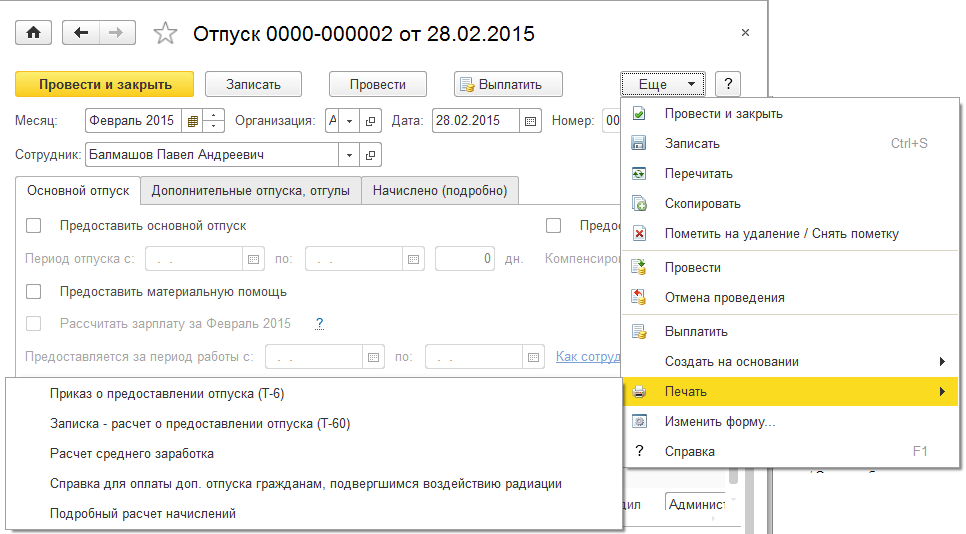Toggle Предоставить основной отпуск checkbox
Image resolution: width=966 pixels, height=534 pixels.
point(34,226)
